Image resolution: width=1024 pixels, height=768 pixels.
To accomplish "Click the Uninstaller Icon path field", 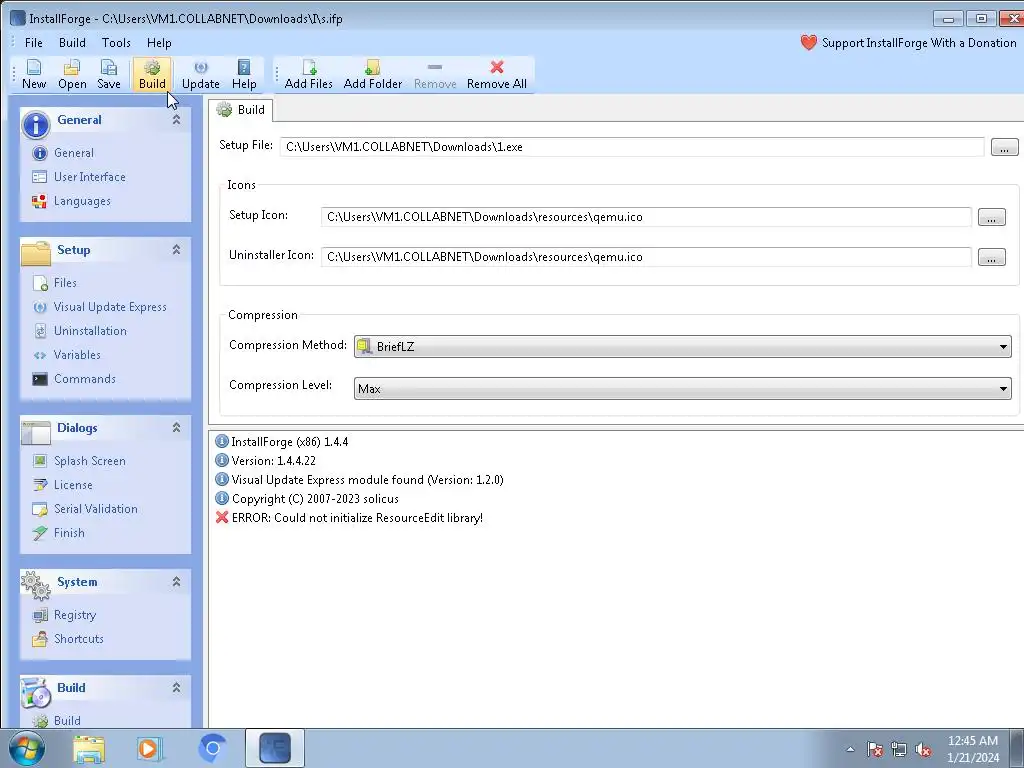I will pyautogui.click(x=646, y=257).
